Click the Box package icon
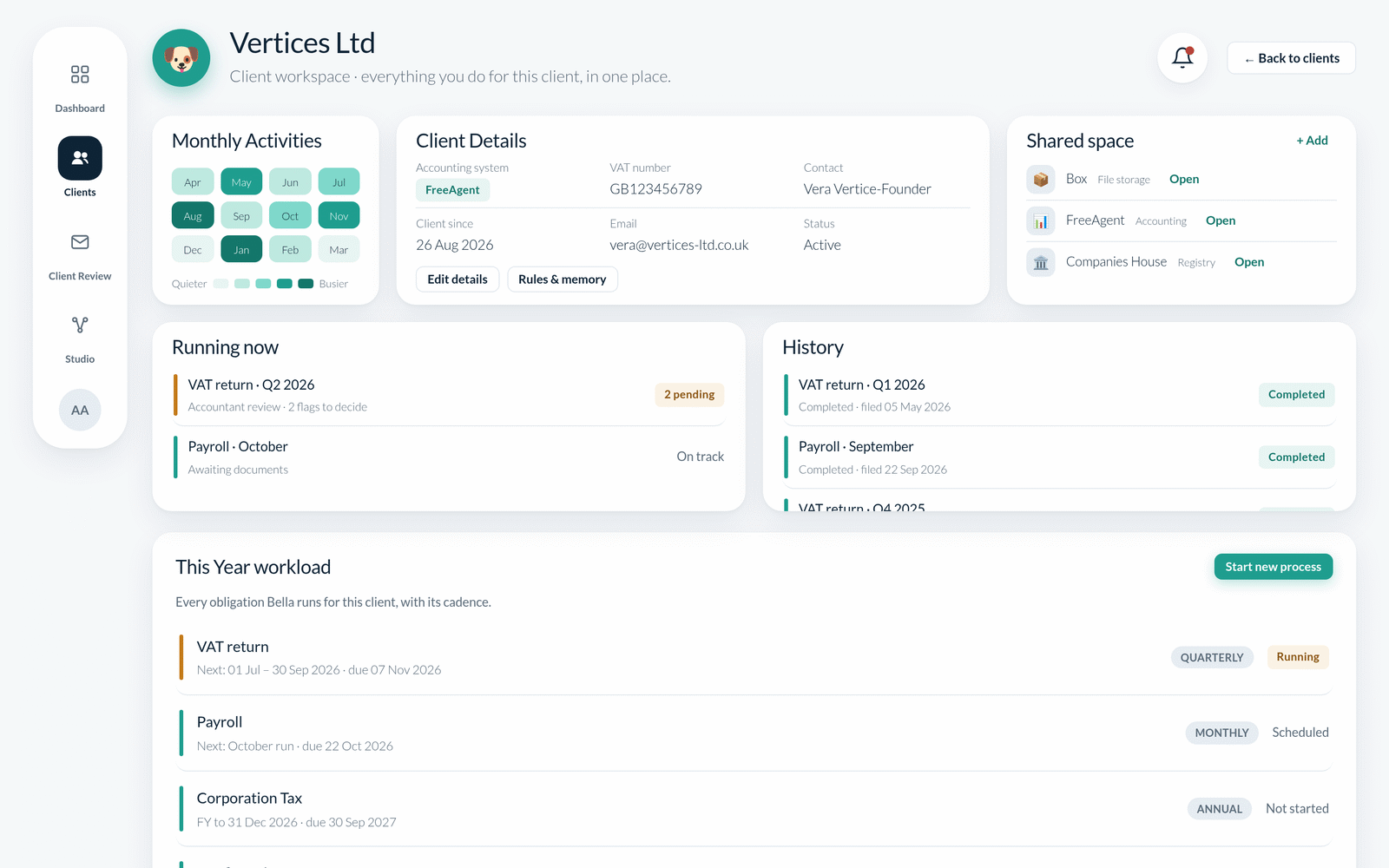The height and width of the screenshot is (868, 1389). (x=1041, y=180)
